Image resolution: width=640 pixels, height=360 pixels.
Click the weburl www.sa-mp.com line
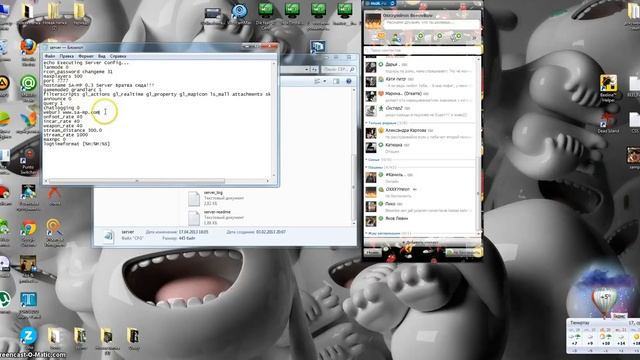(x=72, y=112)
